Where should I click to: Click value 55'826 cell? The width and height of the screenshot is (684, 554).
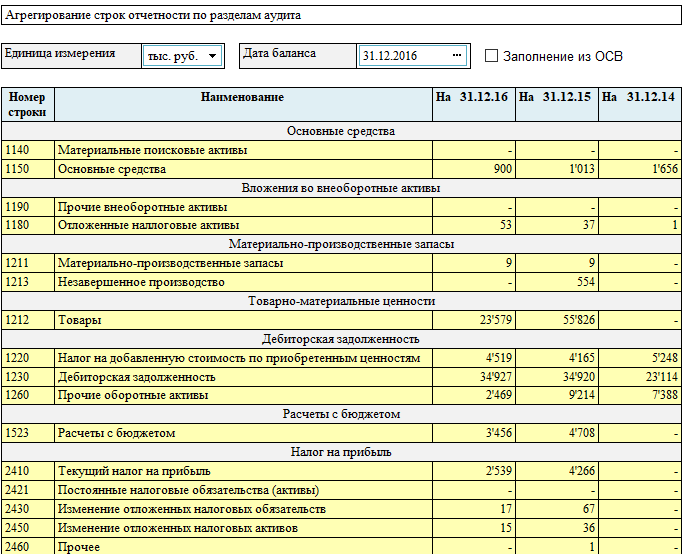tap(557, 320)
